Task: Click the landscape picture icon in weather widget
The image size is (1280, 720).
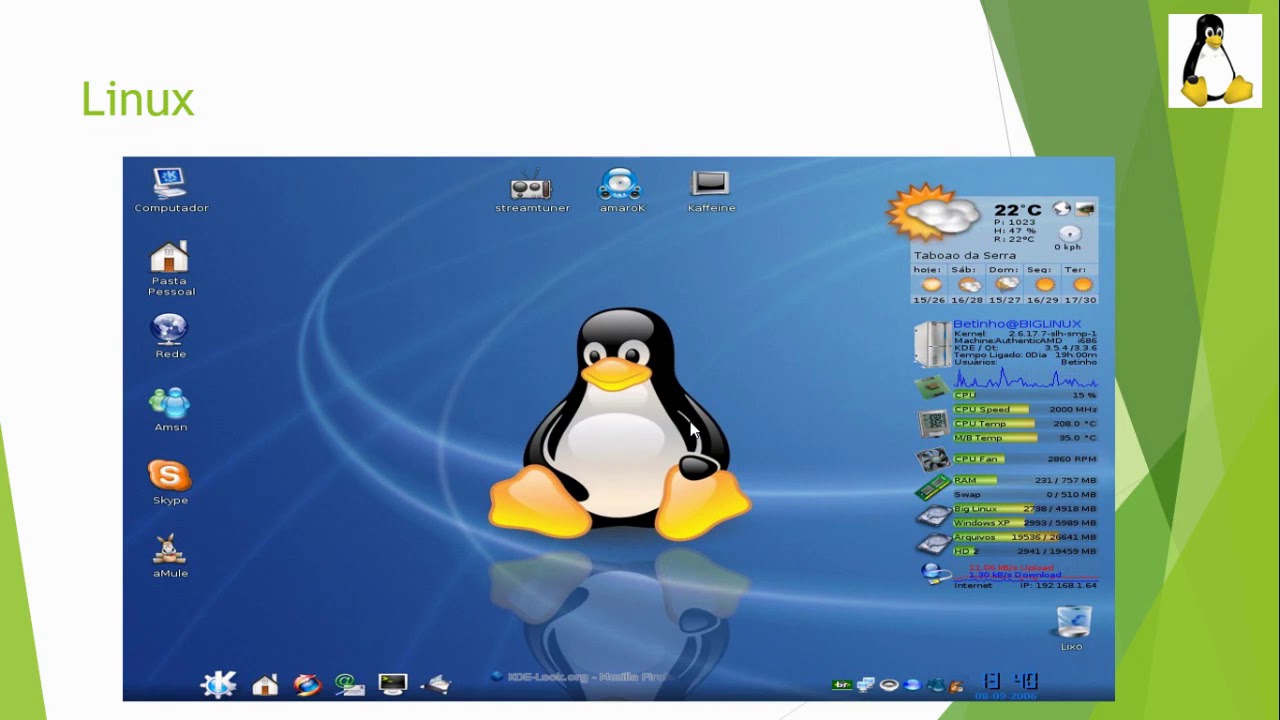Action: [1085, 208]
